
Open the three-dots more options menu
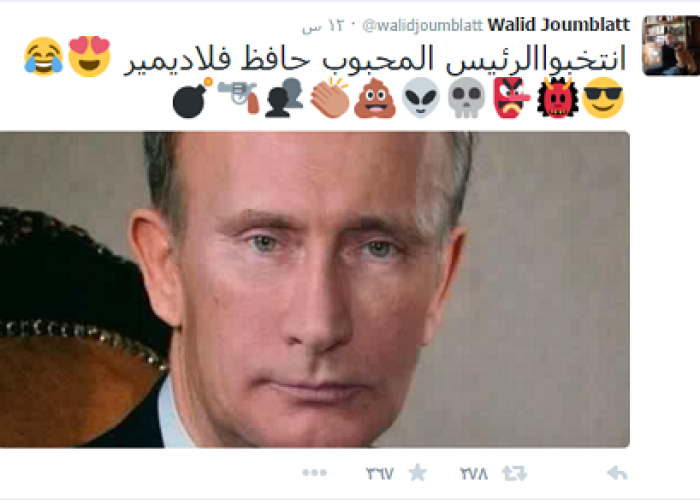pyautogui.click(x=315, y=472)
